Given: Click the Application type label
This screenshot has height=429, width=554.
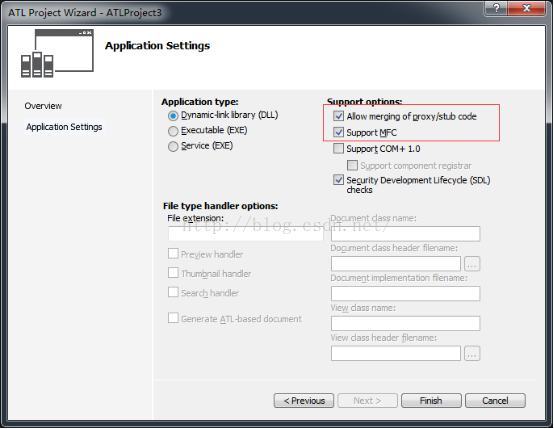Looking at the screenshot, I should (x=200, y=102).
